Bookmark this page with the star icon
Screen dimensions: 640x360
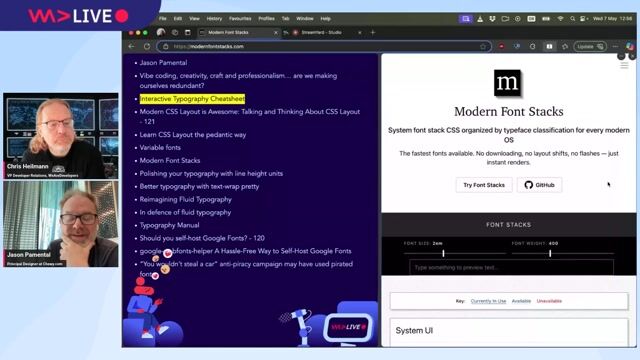(x=483, y=47)
